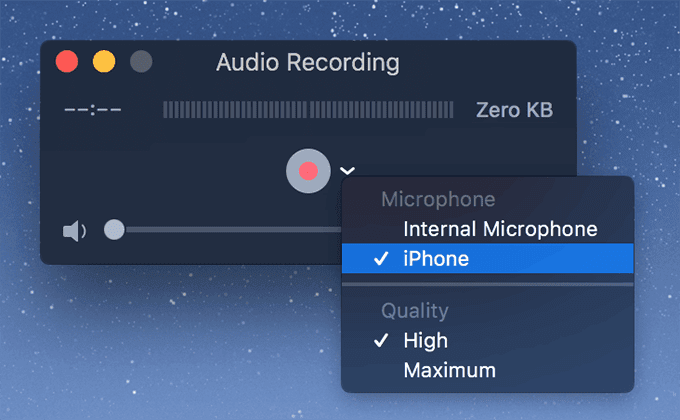
Task: Choose iPhone as the microphone
Action: point(487,259)
